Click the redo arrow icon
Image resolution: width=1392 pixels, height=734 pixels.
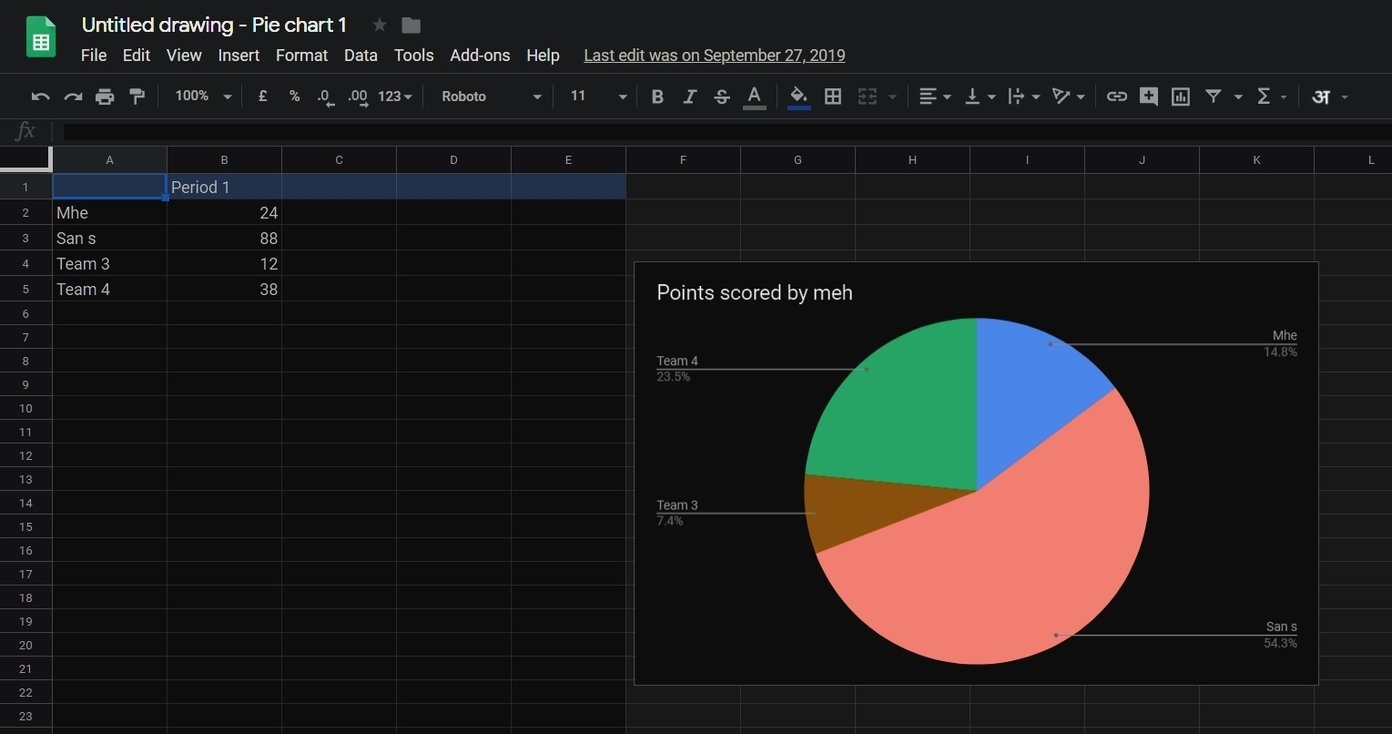click(73, 97)
